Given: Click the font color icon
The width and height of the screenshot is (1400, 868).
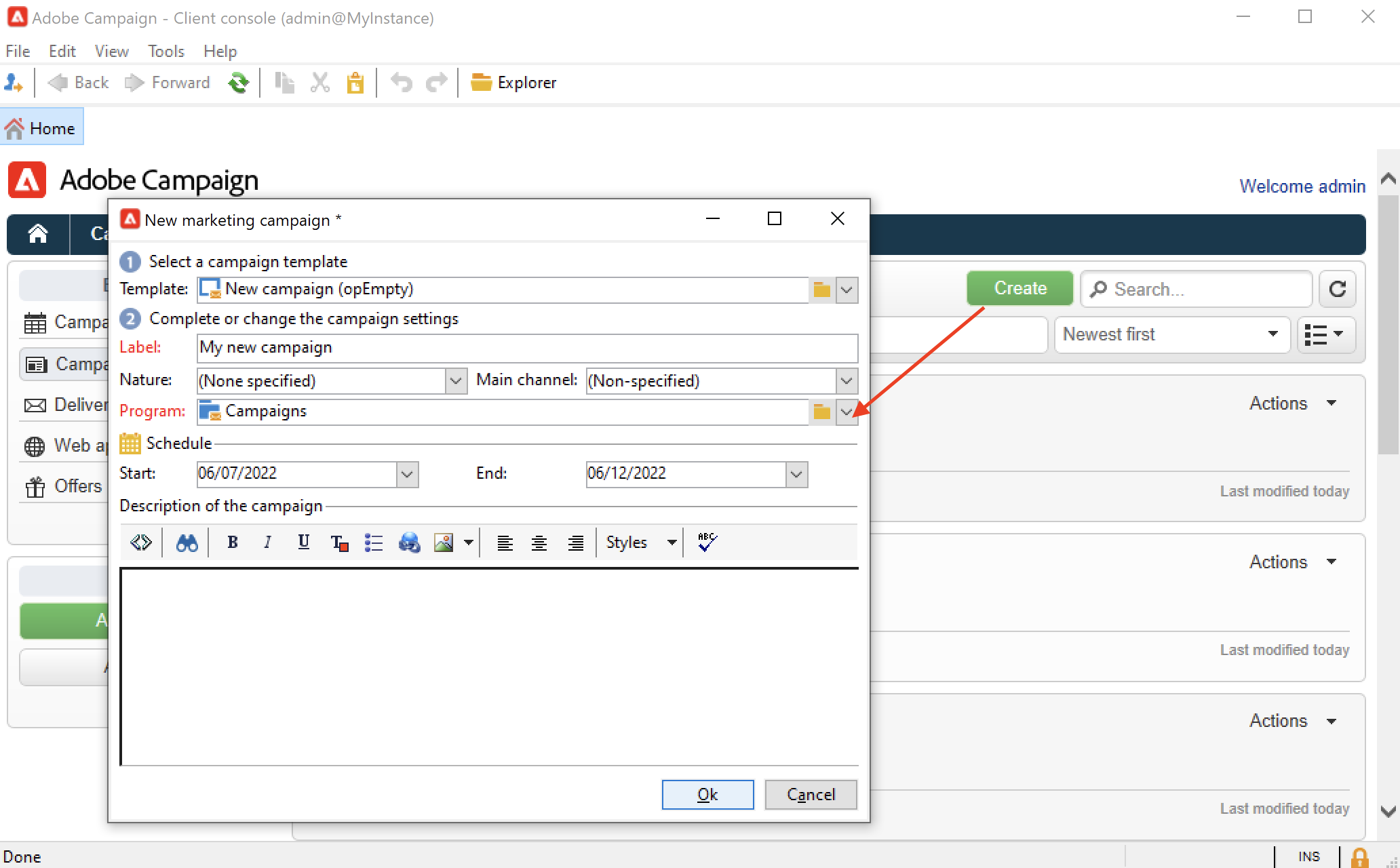Looking at the screenshot, I should (338, 542).
